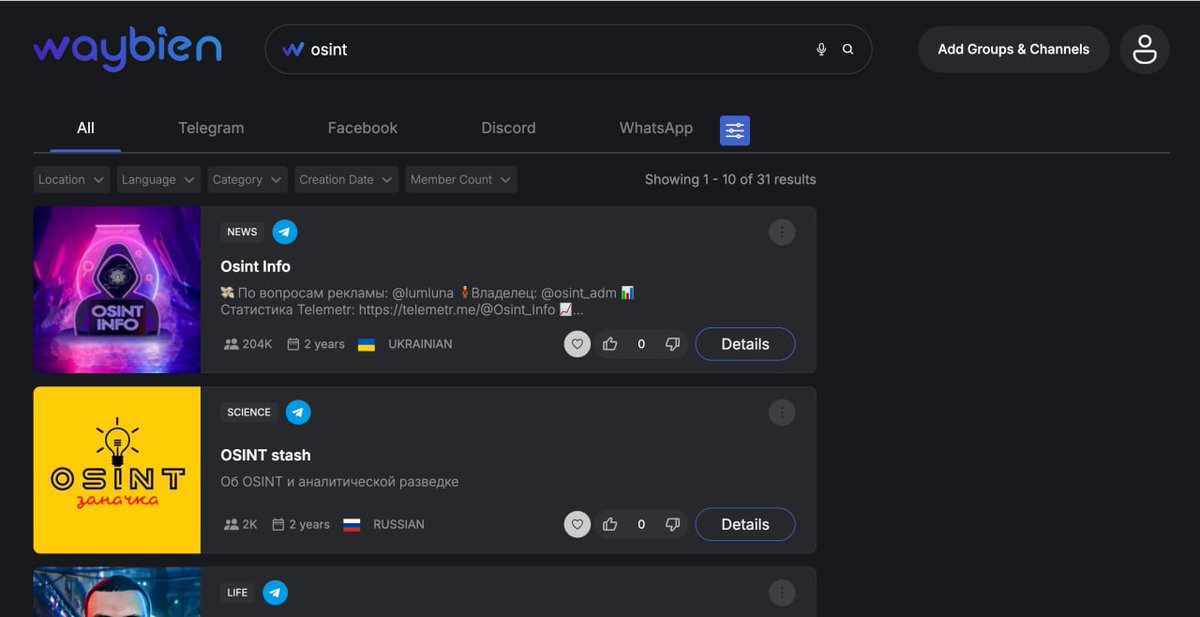Click the like count on OSINT stash

[x=641, y=524]
